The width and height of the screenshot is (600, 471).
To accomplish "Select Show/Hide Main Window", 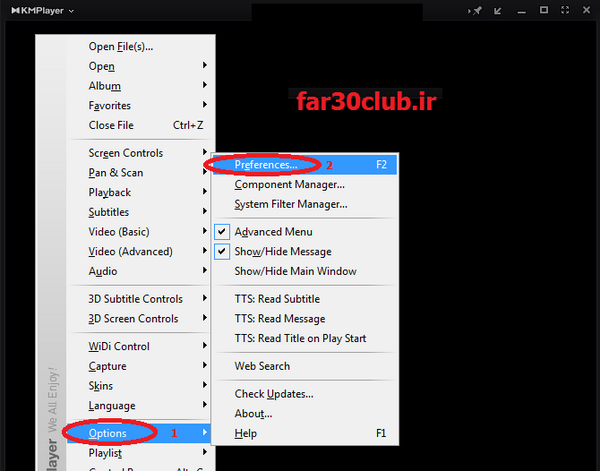I will point(305,271).
